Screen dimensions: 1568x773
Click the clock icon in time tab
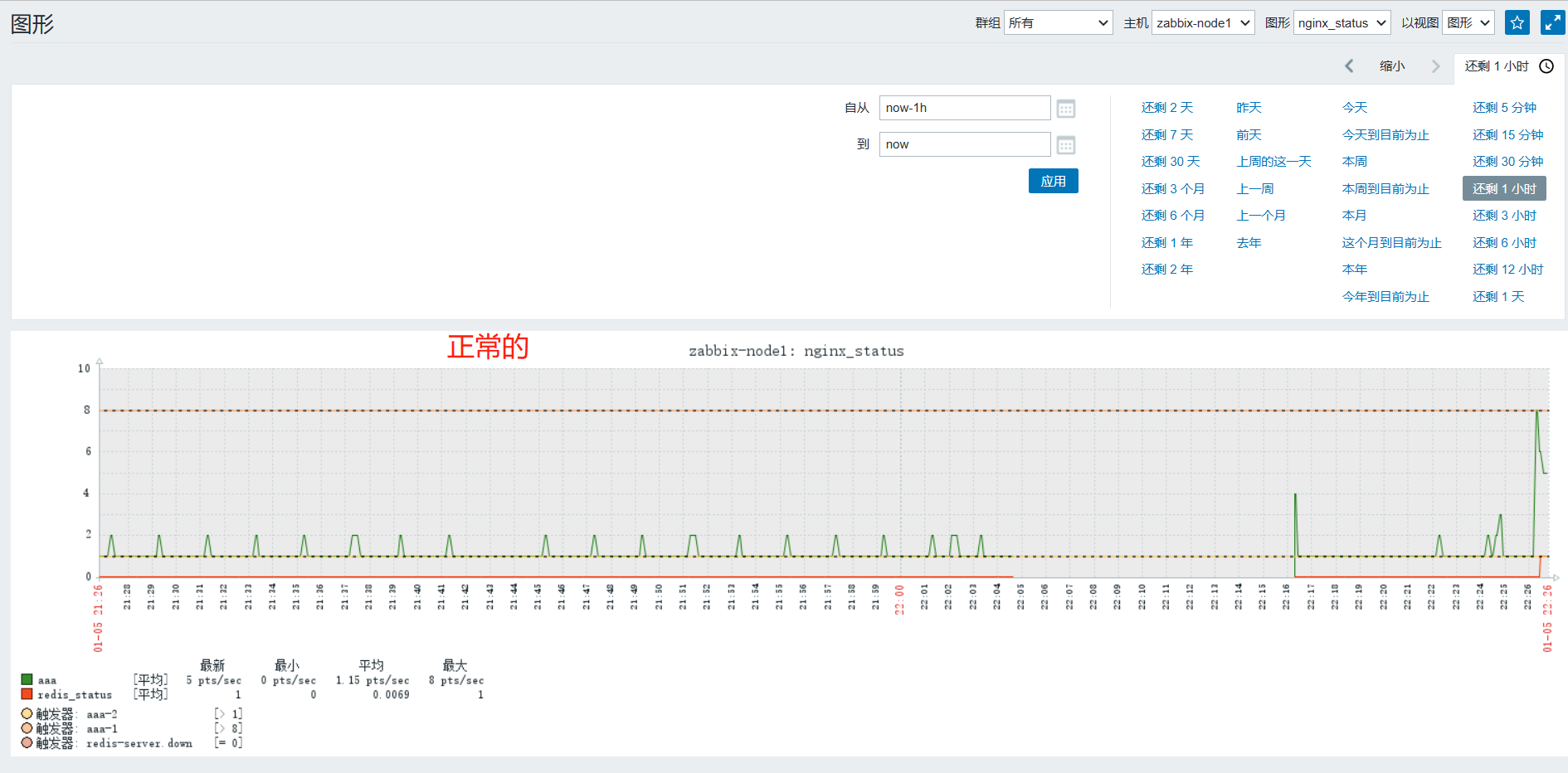[1546, 66]
